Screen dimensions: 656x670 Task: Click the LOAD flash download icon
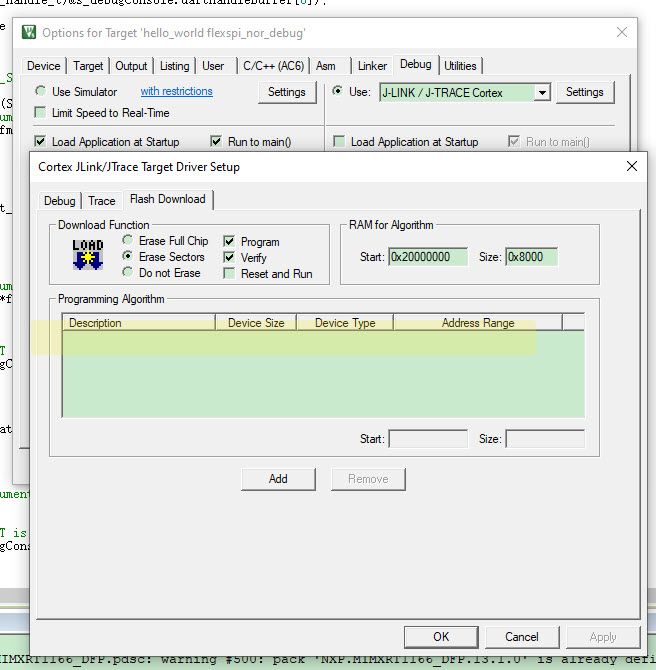pos(88,255)
